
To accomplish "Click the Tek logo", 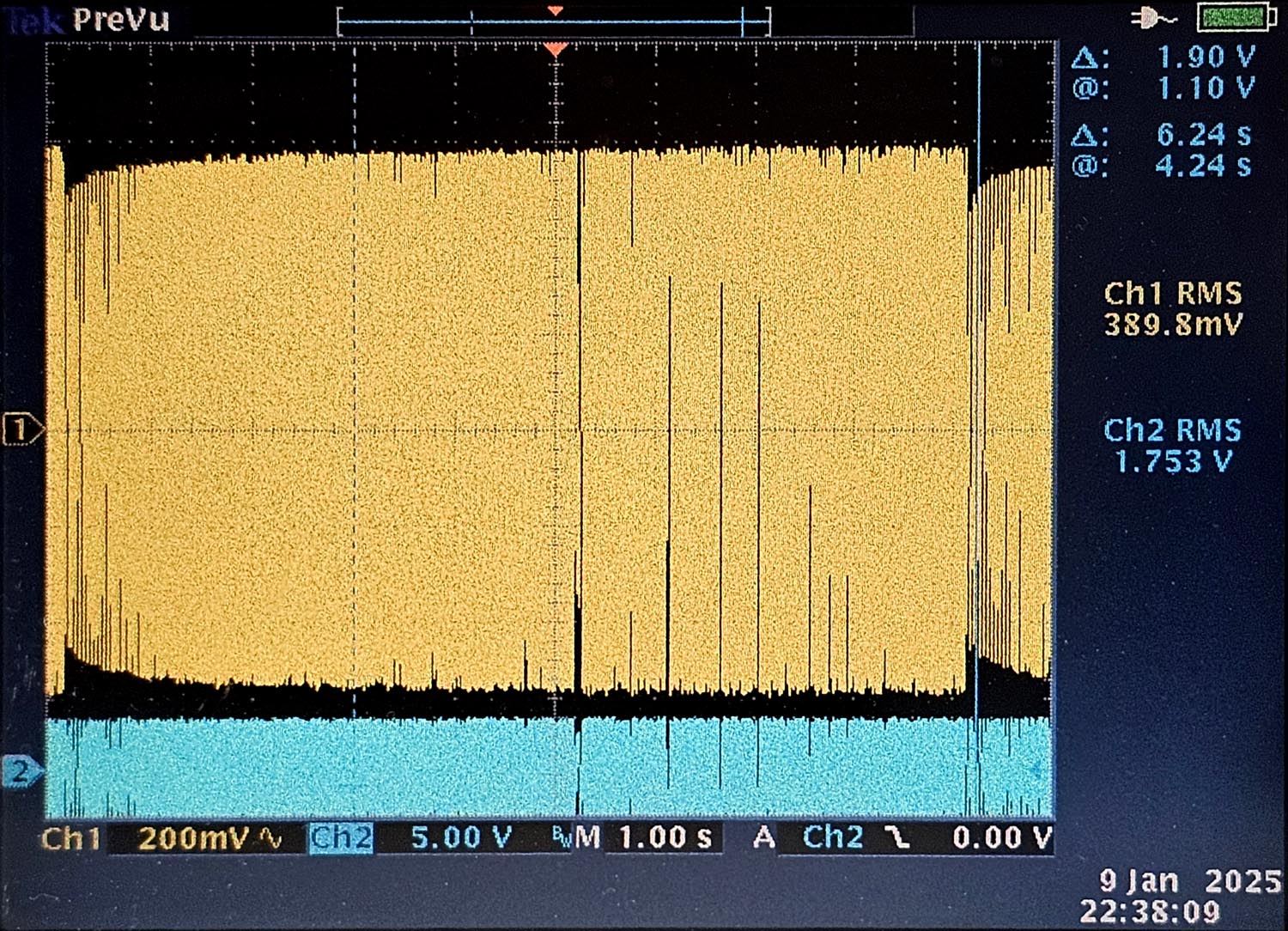I will tap(34, 21).
